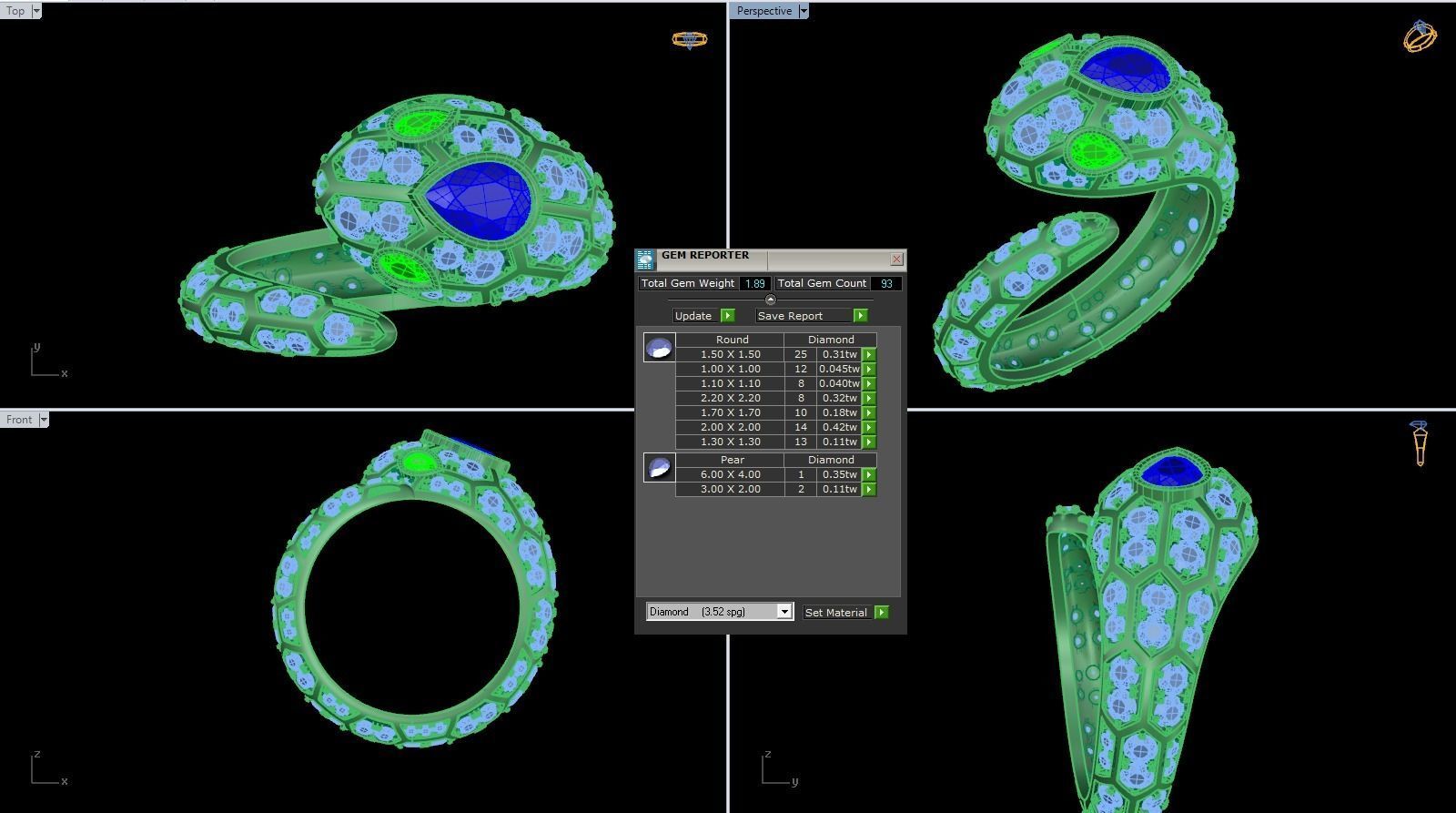Click green arrow next to Update
The width and height of the screenshot is (1456, 813).
[727, 315]
